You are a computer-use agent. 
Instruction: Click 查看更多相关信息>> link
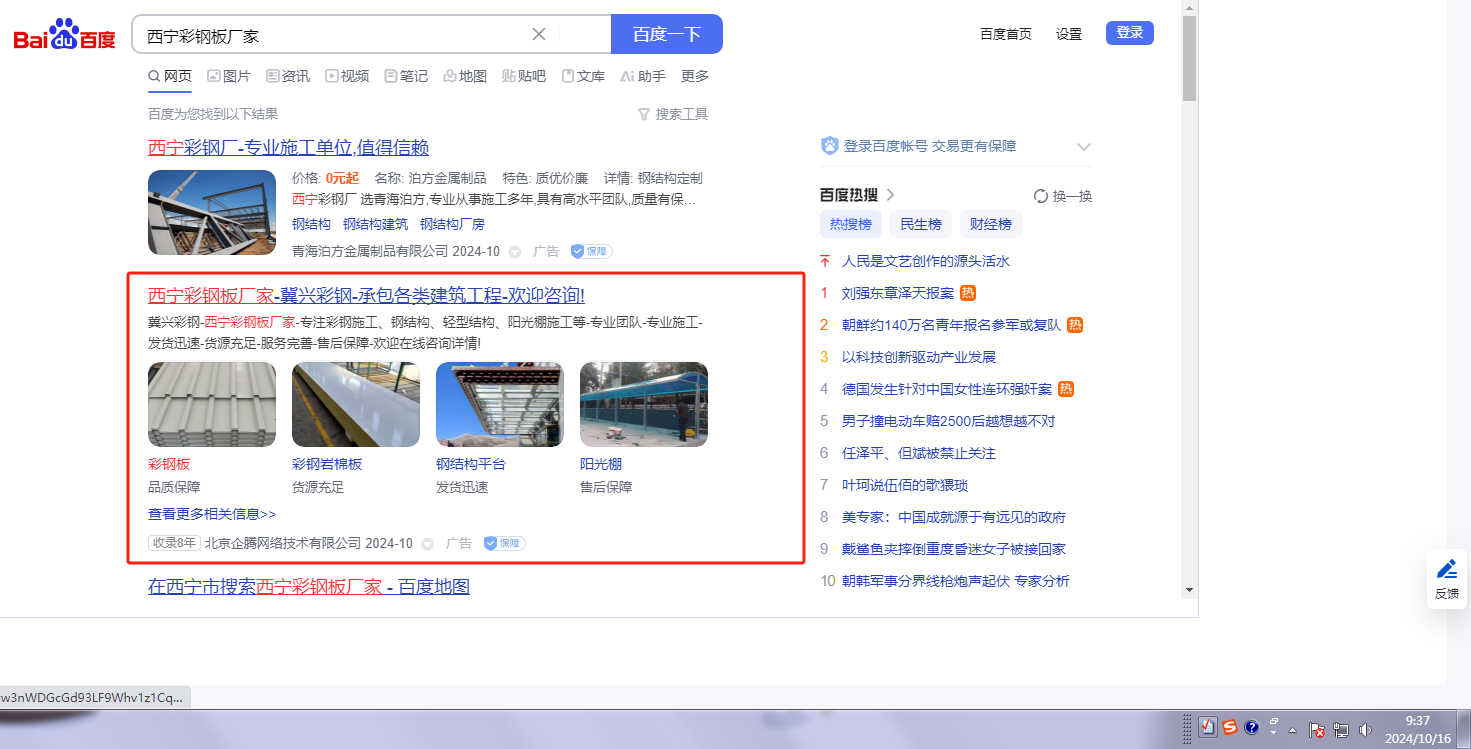coord(212,514)
